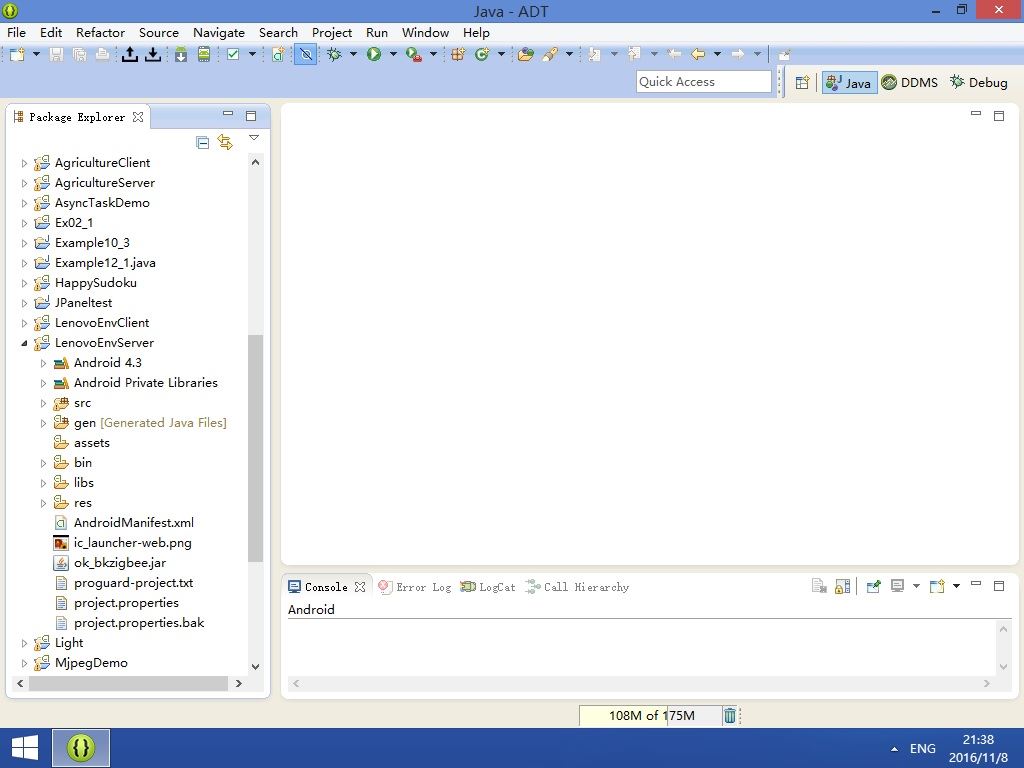Screen dimensions: 1024x768
Task: Open the New Java Class dropdown arrow
Action: coord(501,54)
